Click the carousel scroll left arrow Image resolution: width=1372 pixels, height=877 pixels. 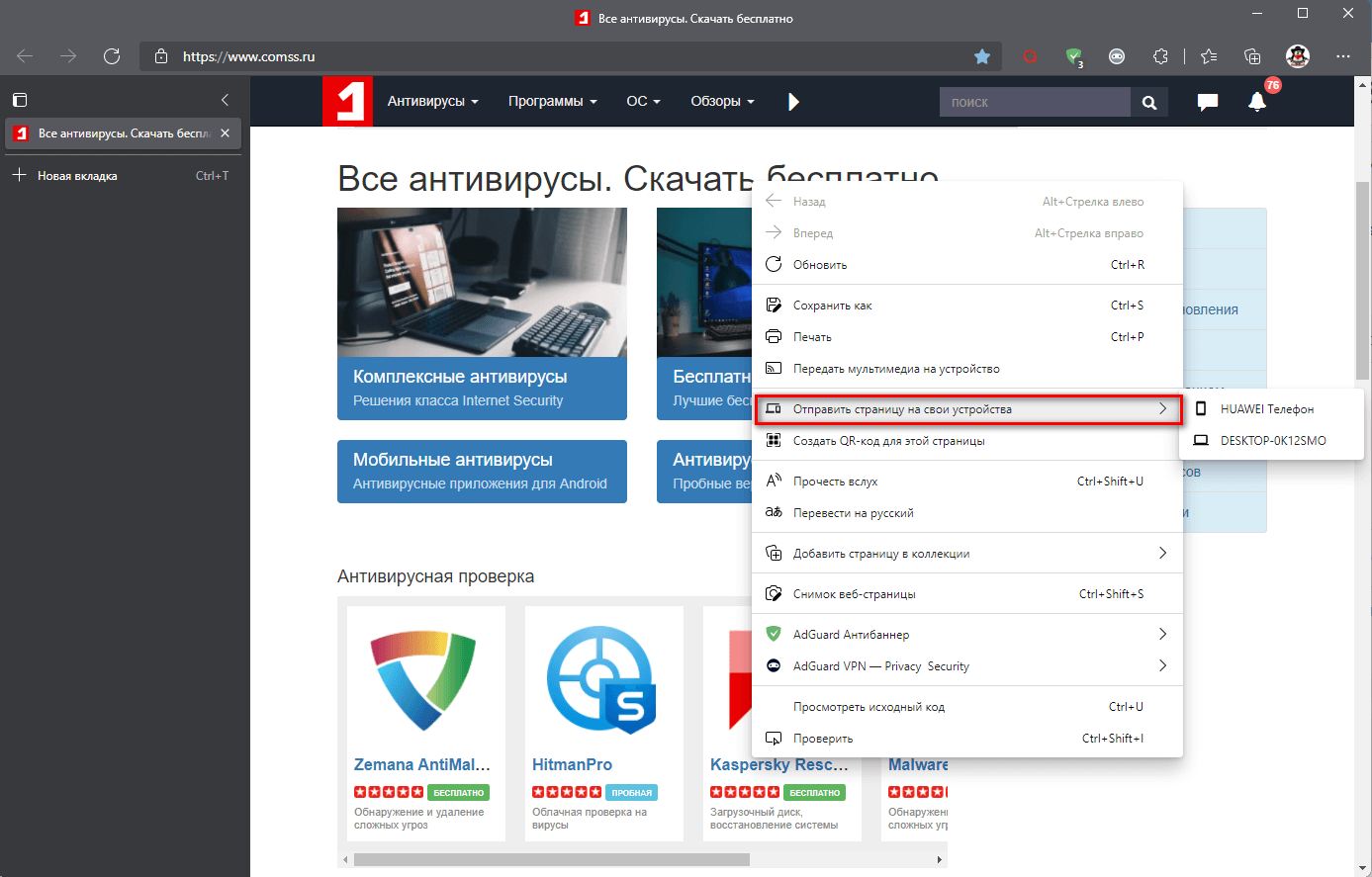coord(345,859)
